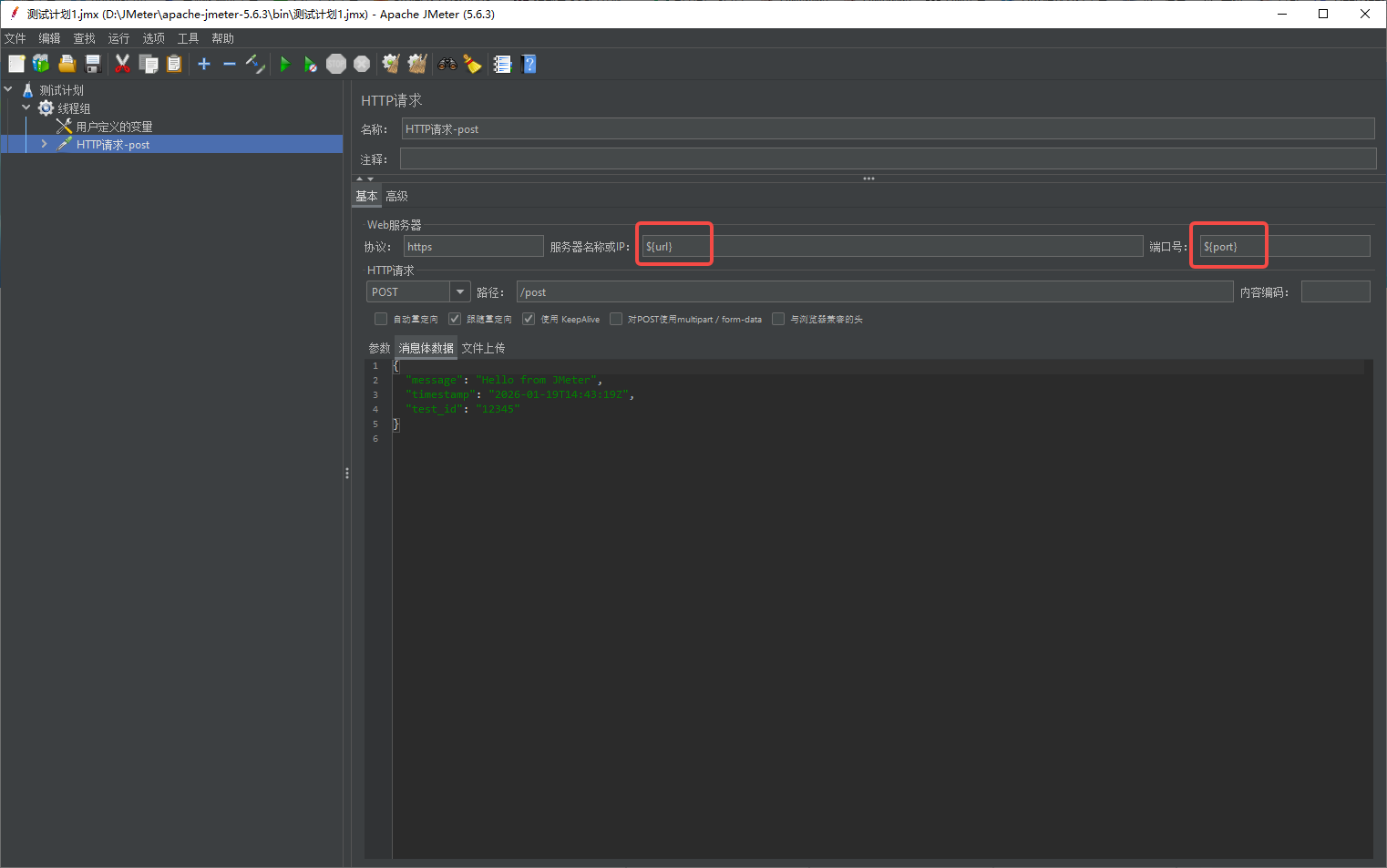The width and height of the screenshot is (1387, 868).
Task: Save the test plan with floppy icon
Action: click(92, 64)
